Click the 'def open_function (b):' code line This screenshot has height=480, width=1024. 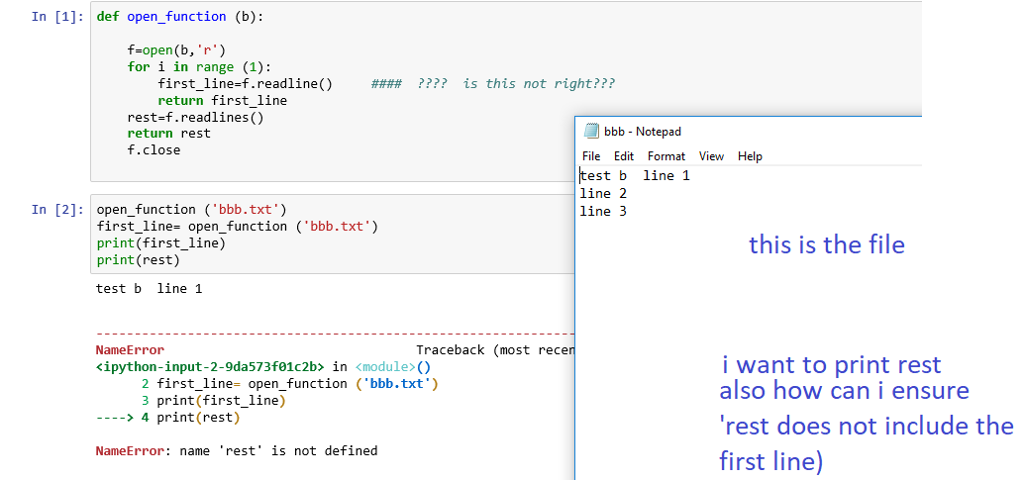coord(180,16)
